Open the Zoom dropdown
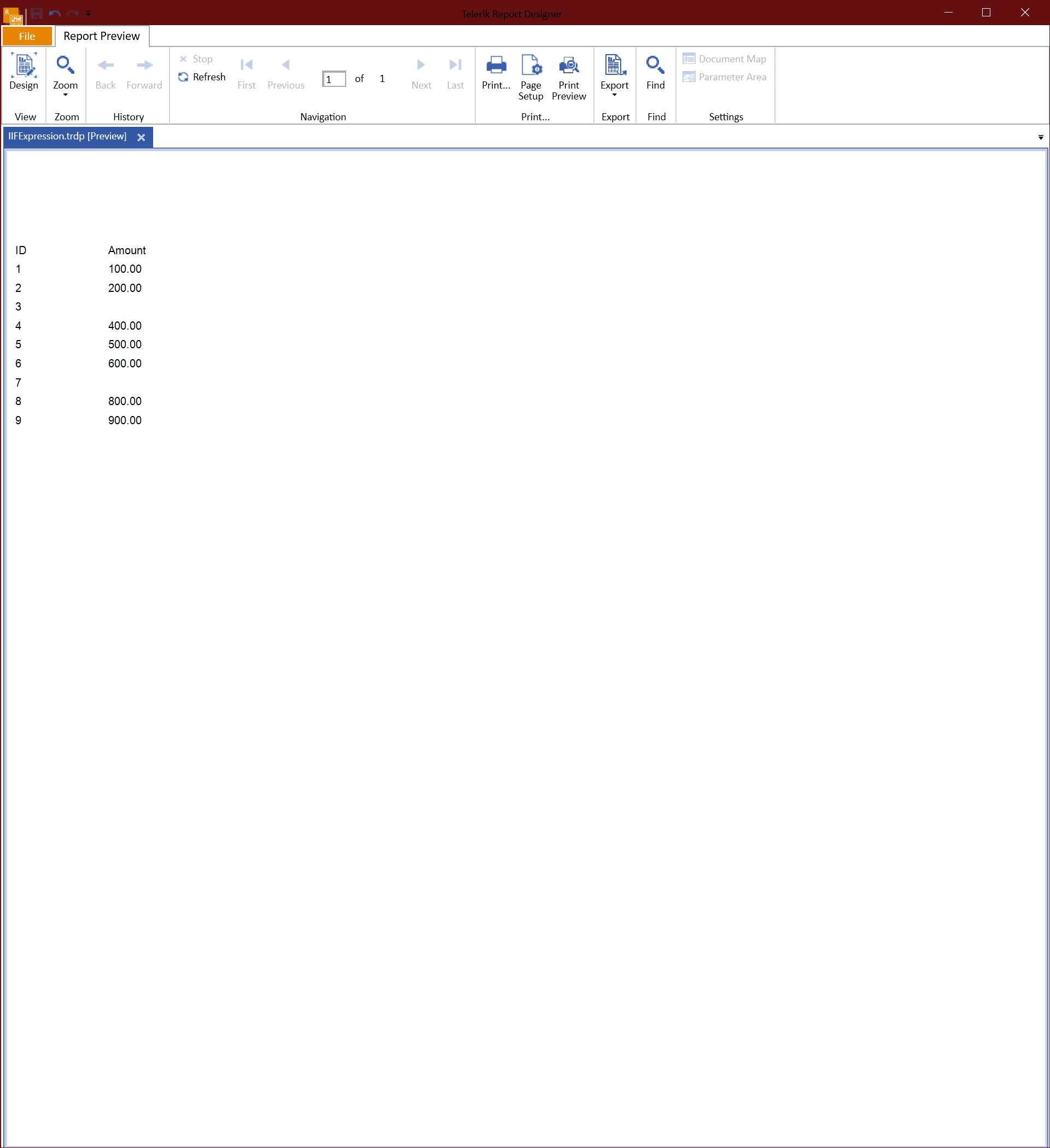Viewport: 1050px width, 1148px height. pos(65,74)
